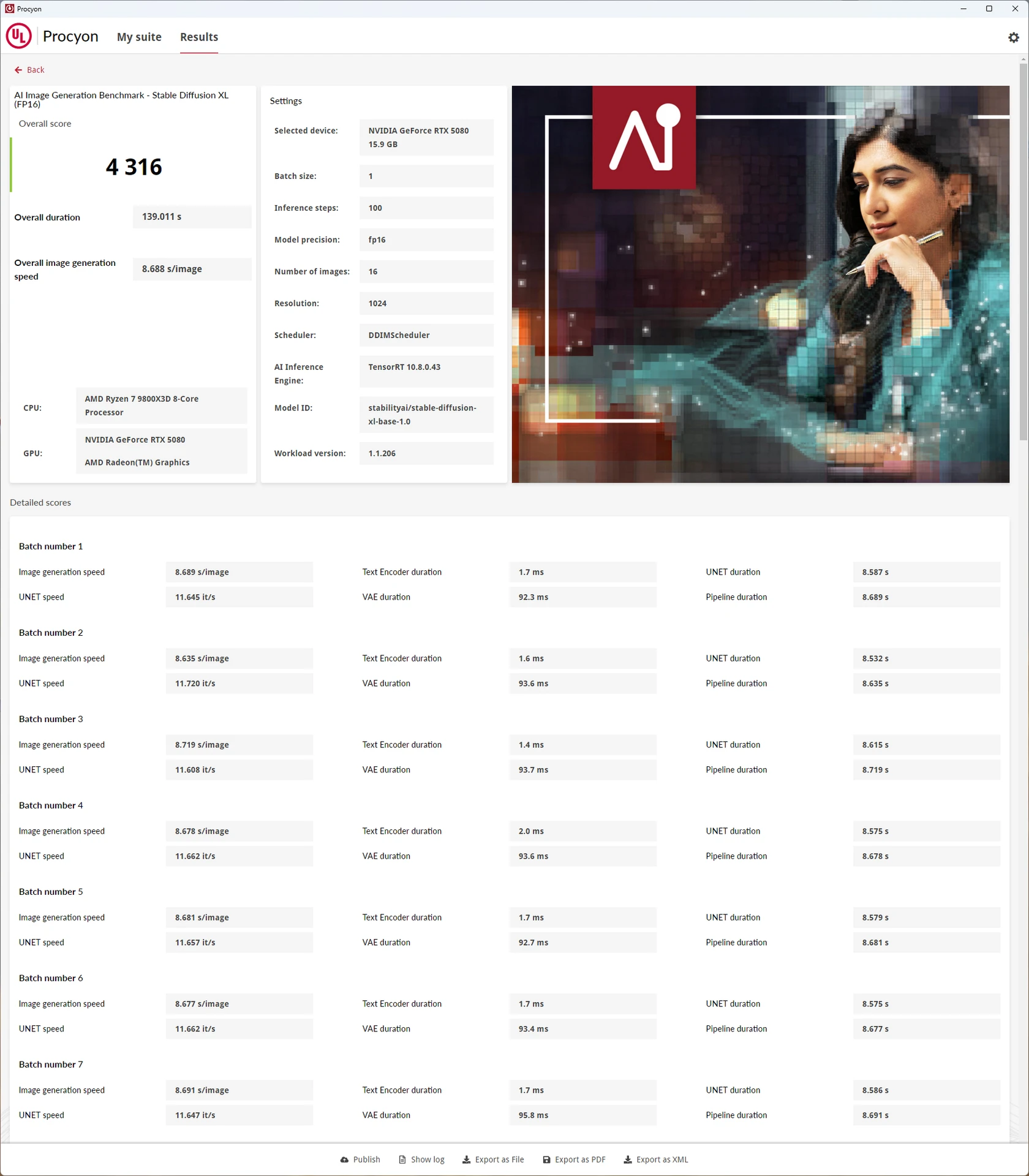Screen dimensions: 1029x1176
Task: Click the Export as XML download icon
Action: point(628,1159)
